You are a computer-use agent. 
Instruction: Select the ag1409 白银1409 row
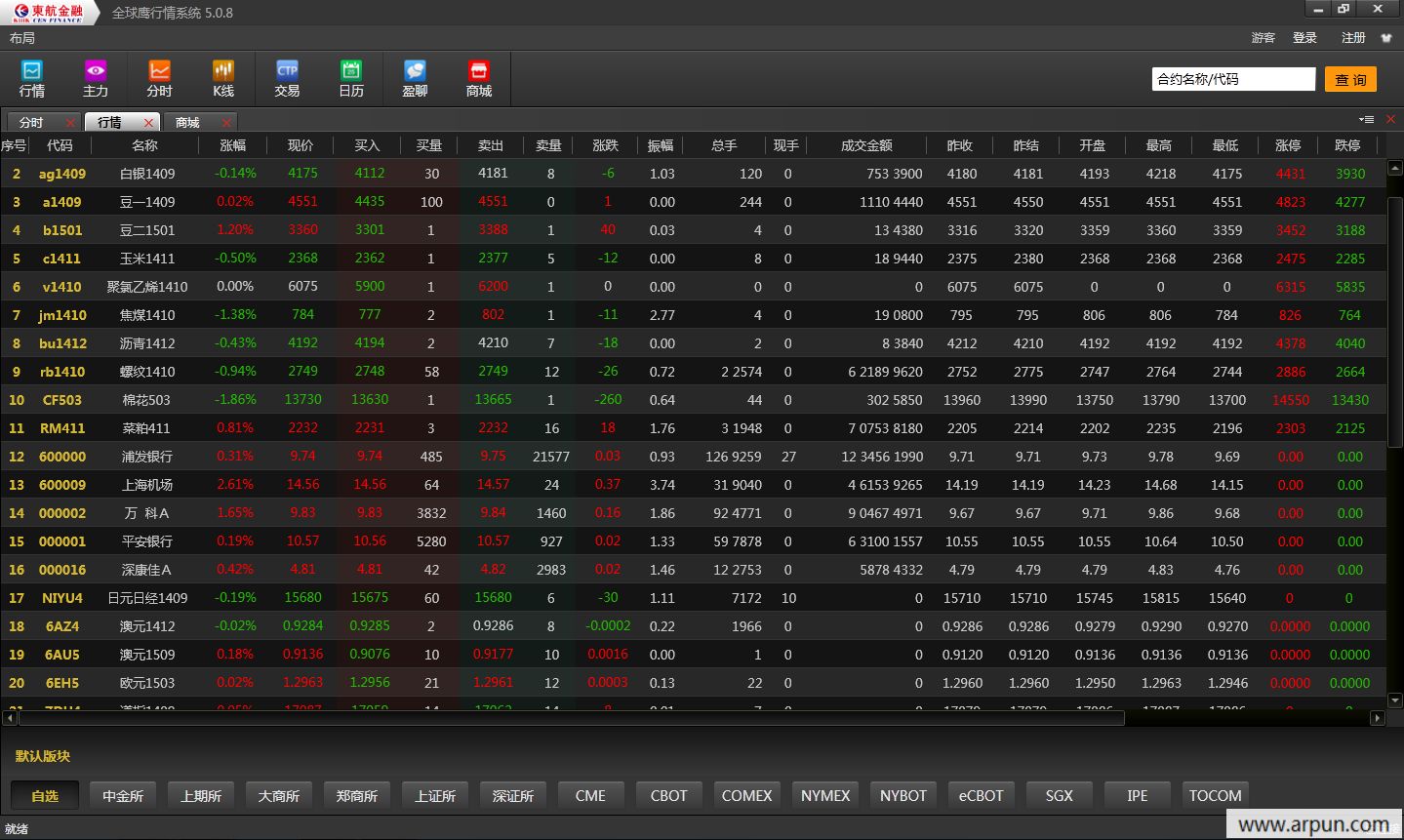pos(693,174)
